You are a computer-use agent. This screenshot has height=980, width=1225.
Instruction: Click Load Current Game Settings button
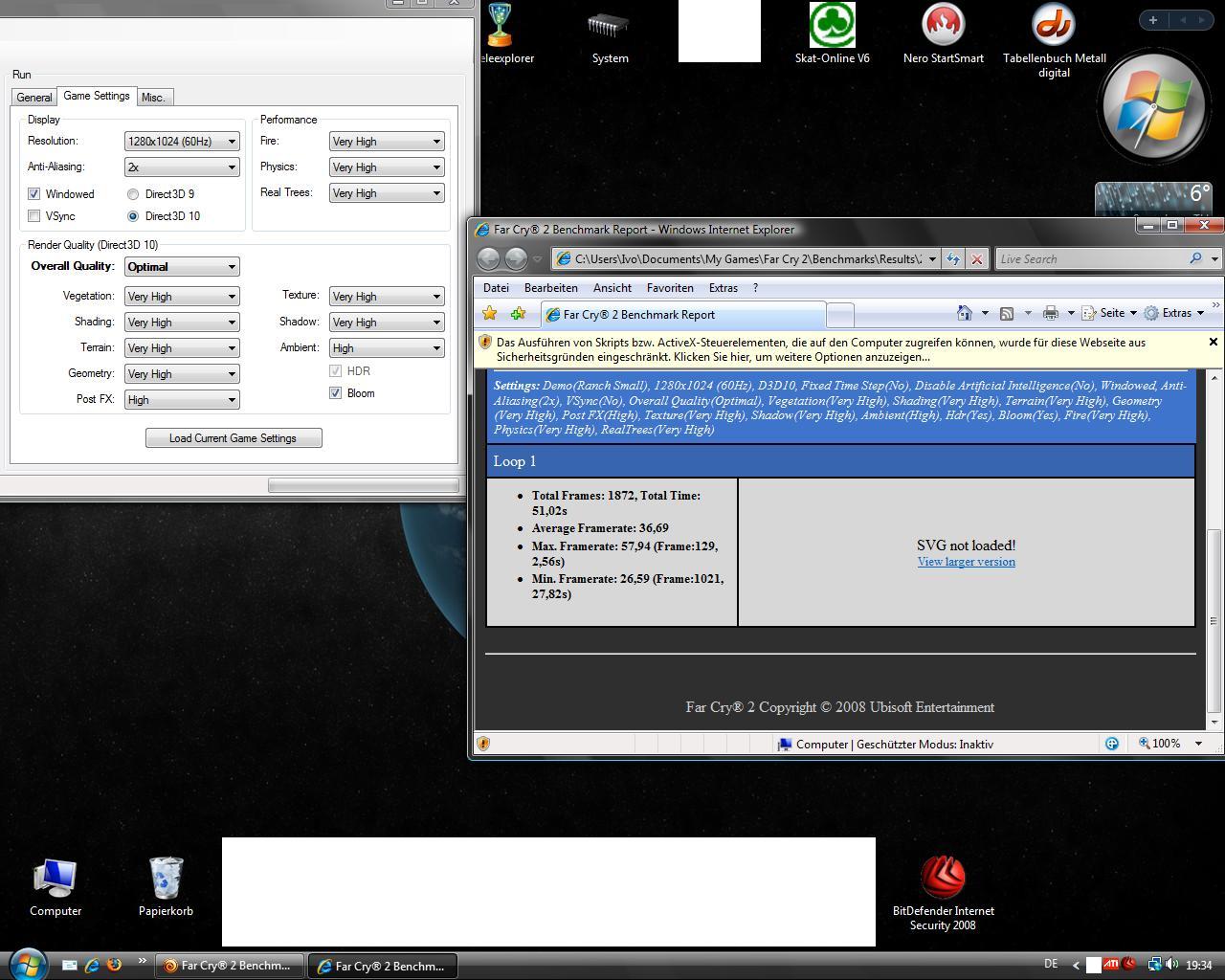pyautogui.click(x=234, y=437)
